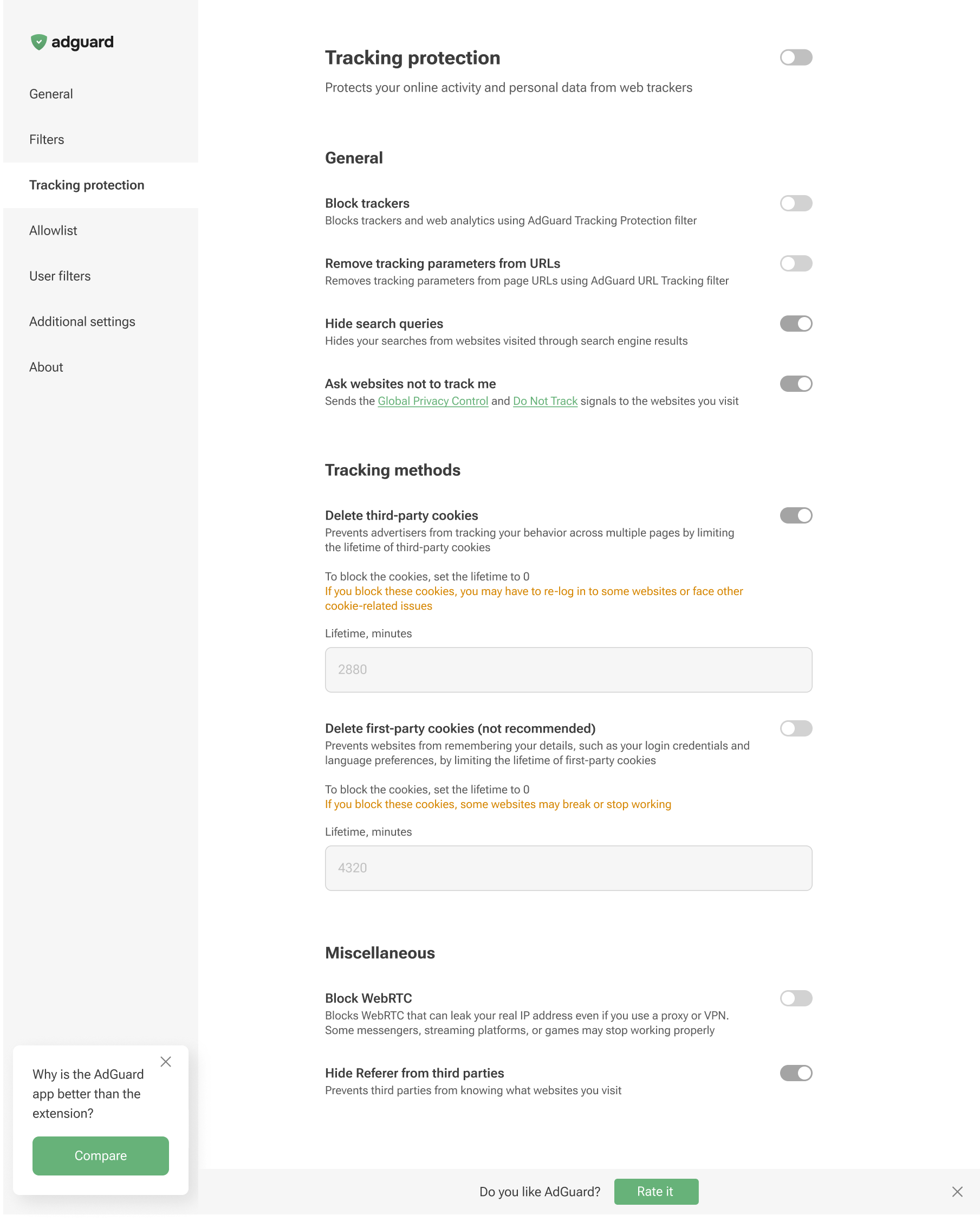
Task: Open the Global Privacy Control link
Action: tap(433, 401)
